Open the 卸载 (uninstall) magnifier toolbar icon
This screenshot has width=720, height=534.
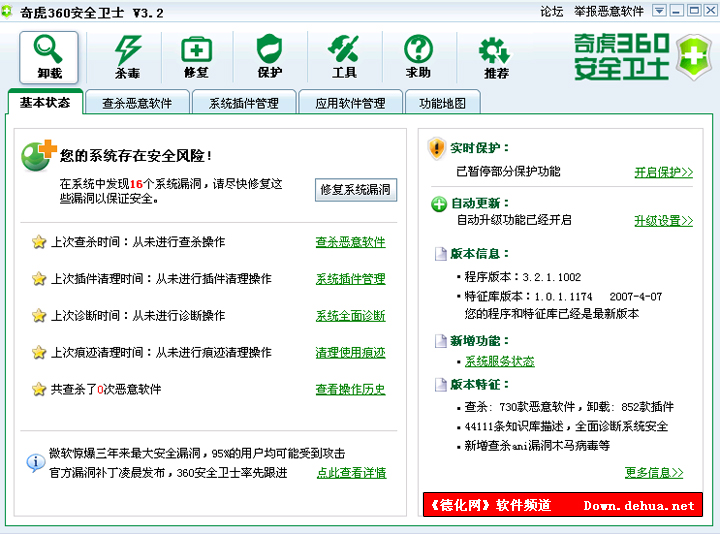49,57
